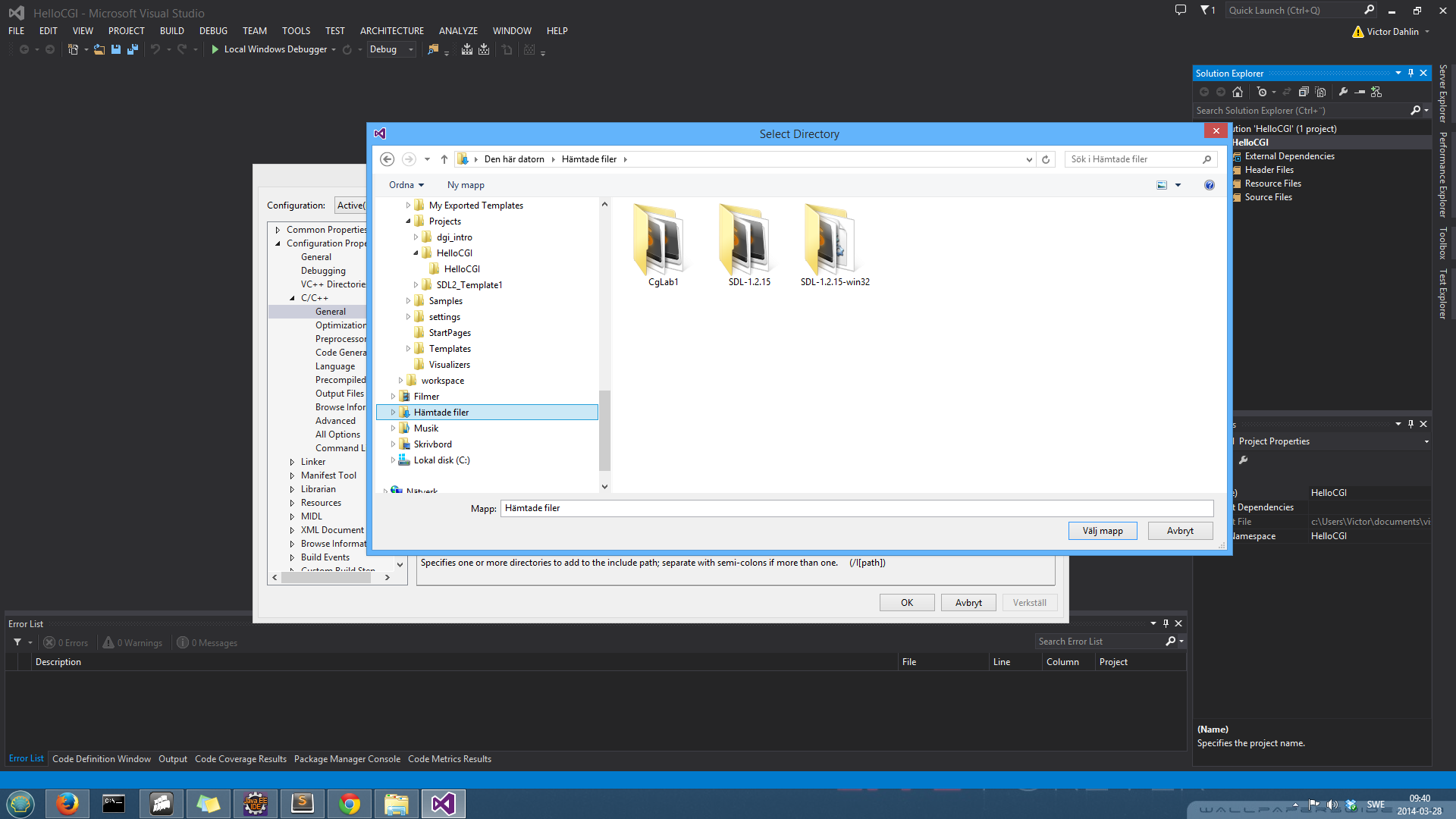This screenshot has width=1456, height=819.
Task: Pin the Solution Explorer panel
Action: tap(1410, 74)
